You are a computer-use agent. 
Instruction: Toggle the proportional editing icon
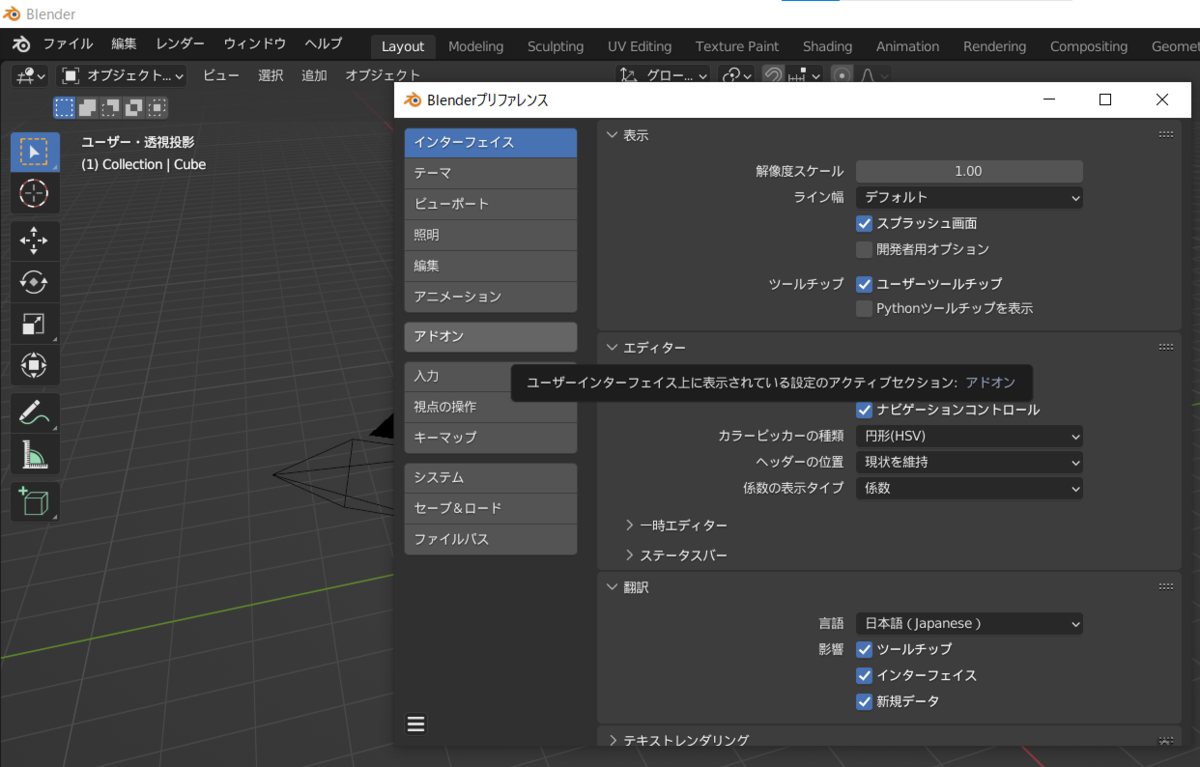[x=842, y=75]
